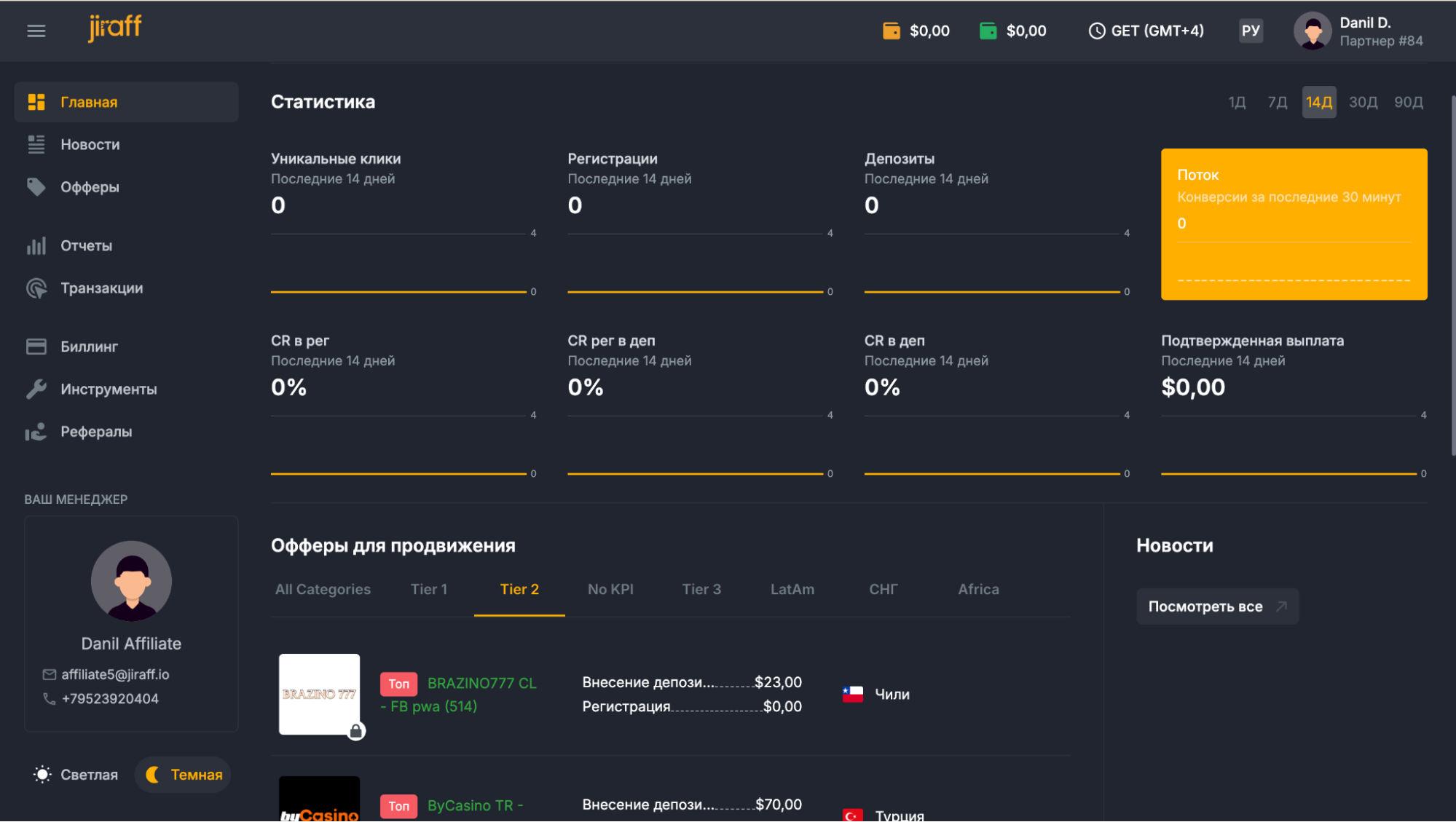Open the Tier 2 offers tab
The width and height of the screenshot is (1456, 822).
(519, 590)
